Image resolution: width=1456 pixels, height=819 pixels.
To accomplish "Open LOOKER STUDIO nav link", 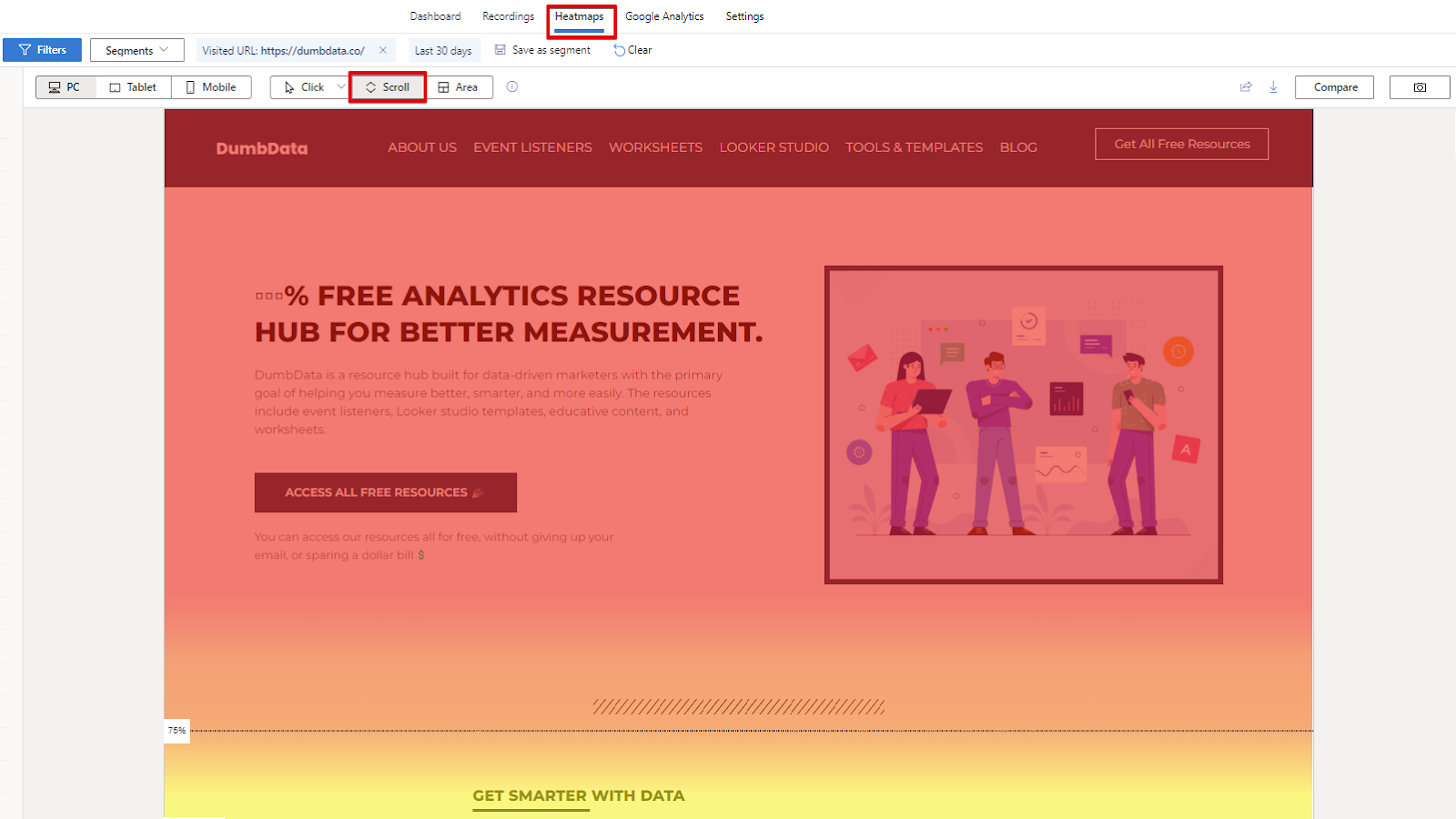I will click(x=774, y=147).
